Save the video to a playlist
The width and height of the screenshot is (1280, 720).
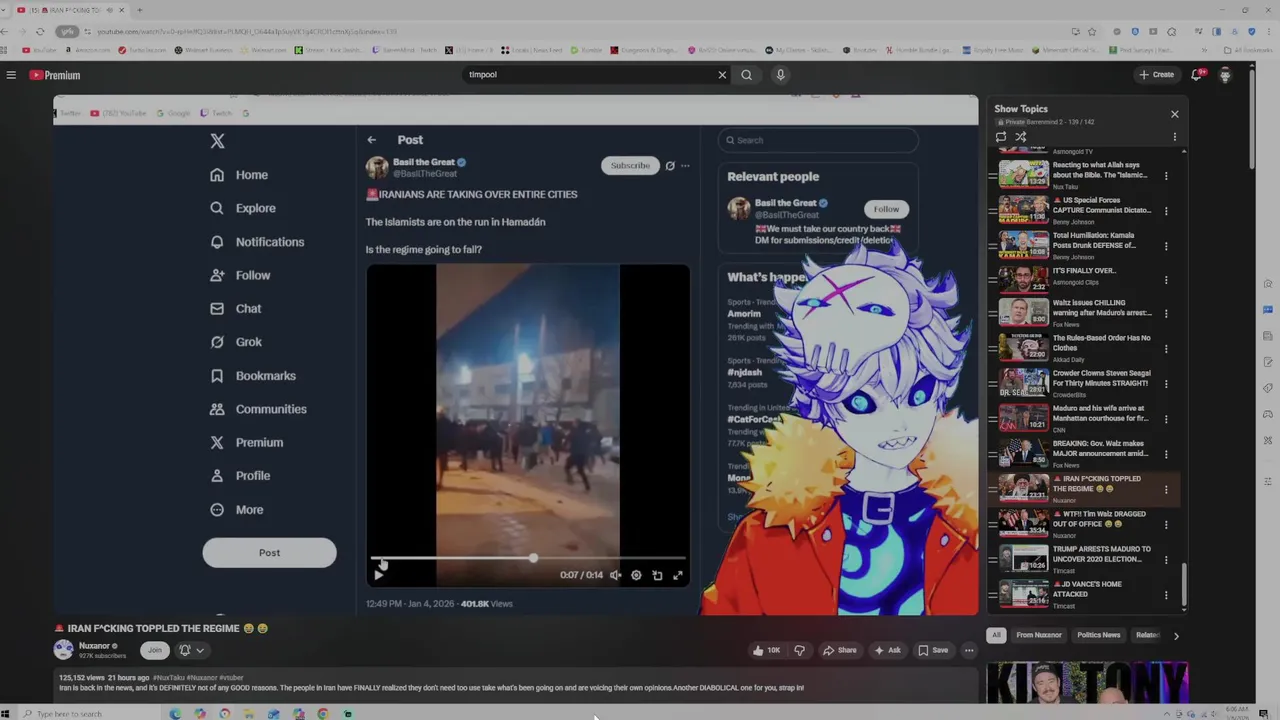point(933,650)
